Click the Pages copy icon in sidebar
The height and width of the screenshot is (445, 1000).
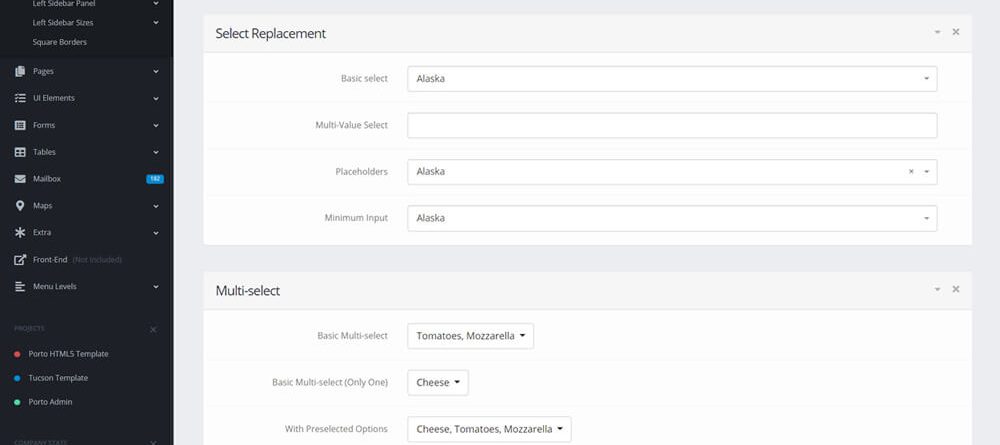20,71
